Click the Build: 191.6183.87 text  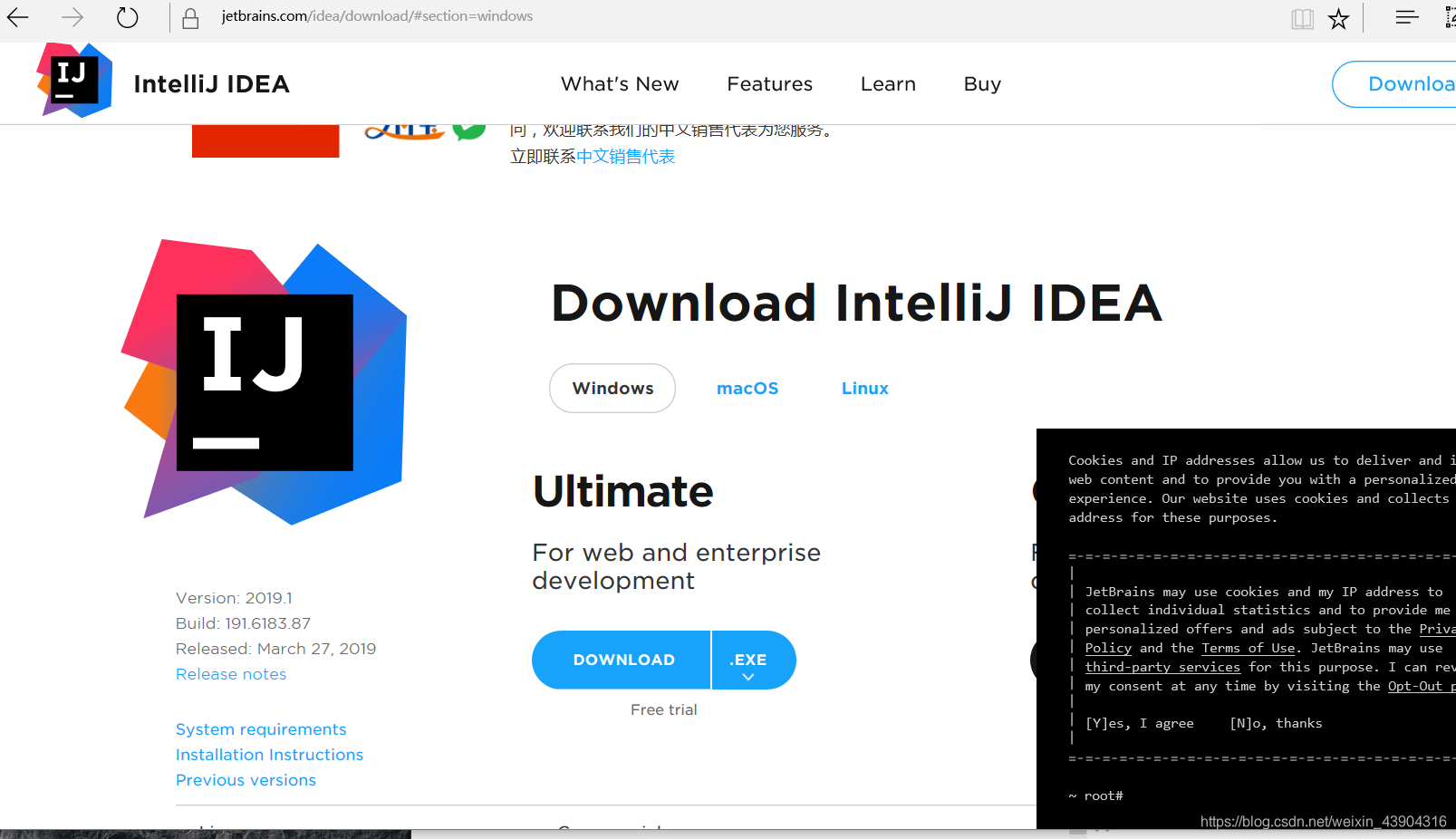(243, 623)
